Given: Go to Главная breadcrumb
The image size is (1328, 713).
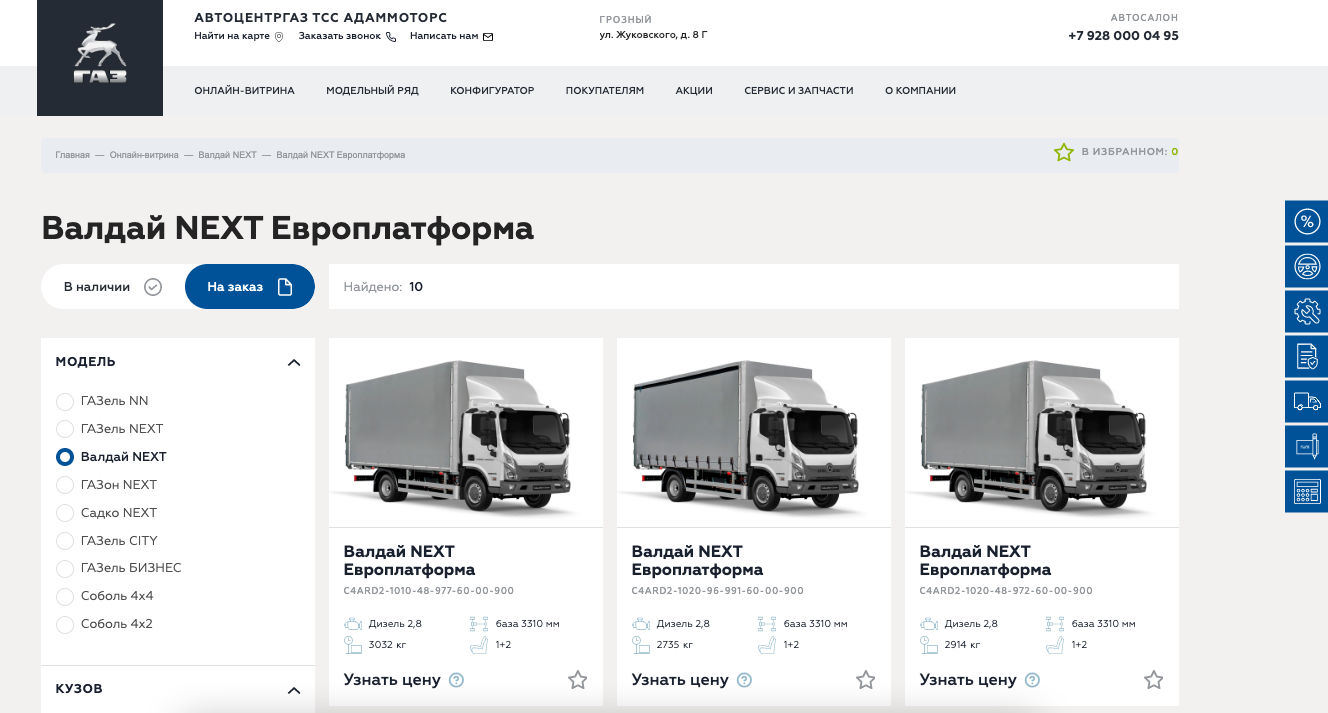Looking at the screenshot, I should [73, 155].
